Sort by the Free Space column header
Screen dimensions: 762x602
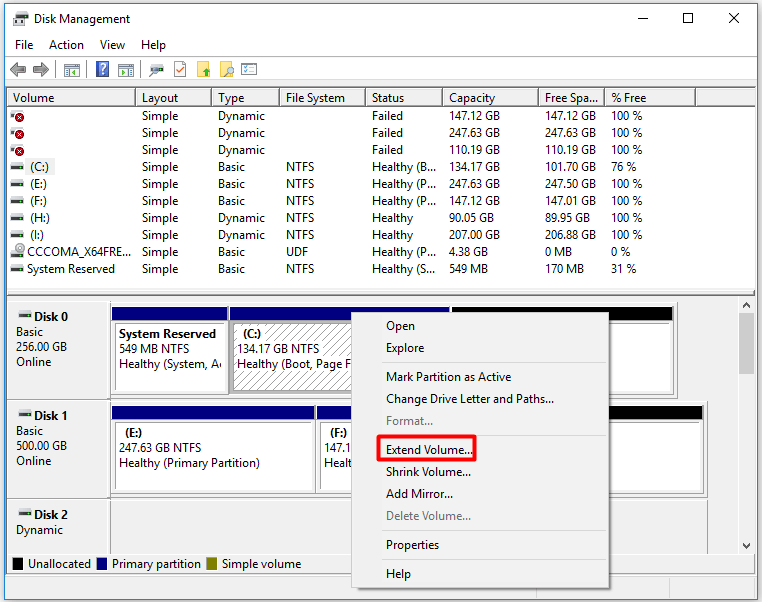click(x=572, y=98)
